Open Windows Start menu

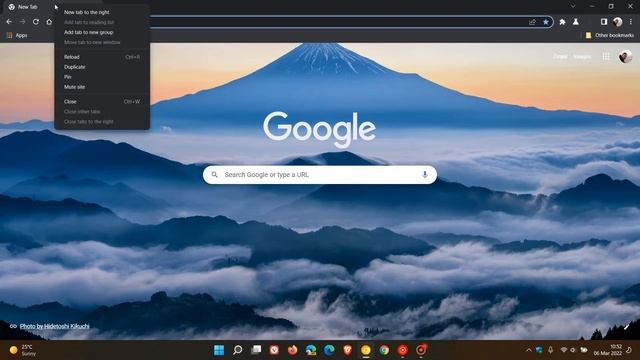click(x=219, y=350)
